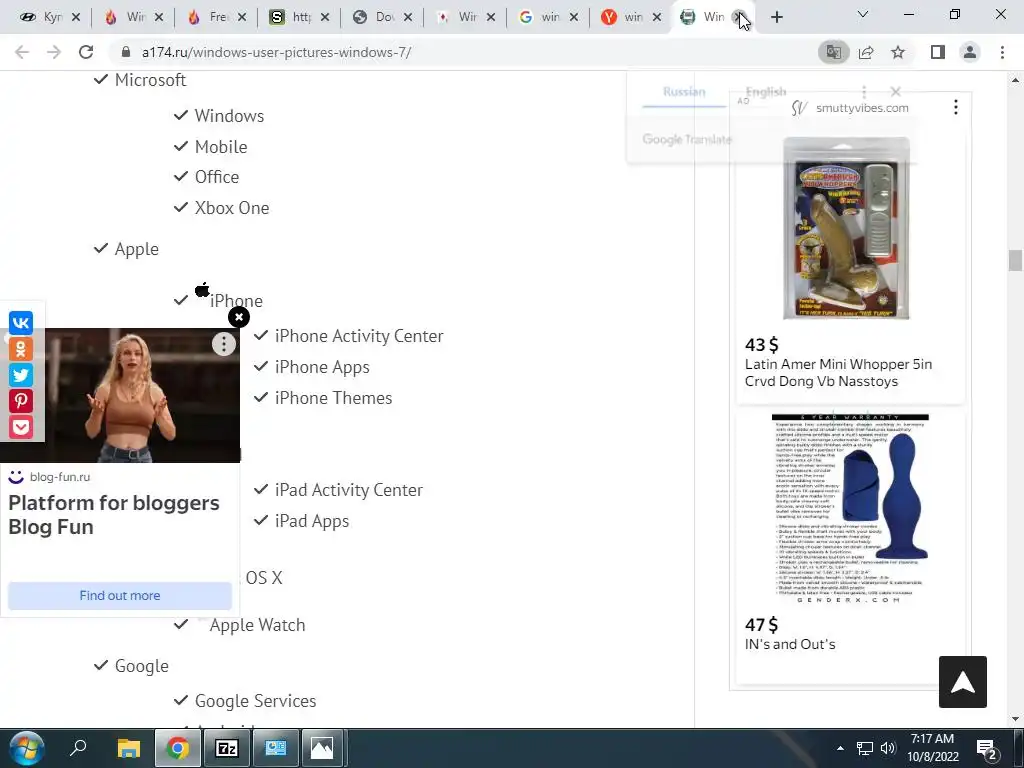
Task: Bookmark this page with the star
Action: click(x=898, y=52)
